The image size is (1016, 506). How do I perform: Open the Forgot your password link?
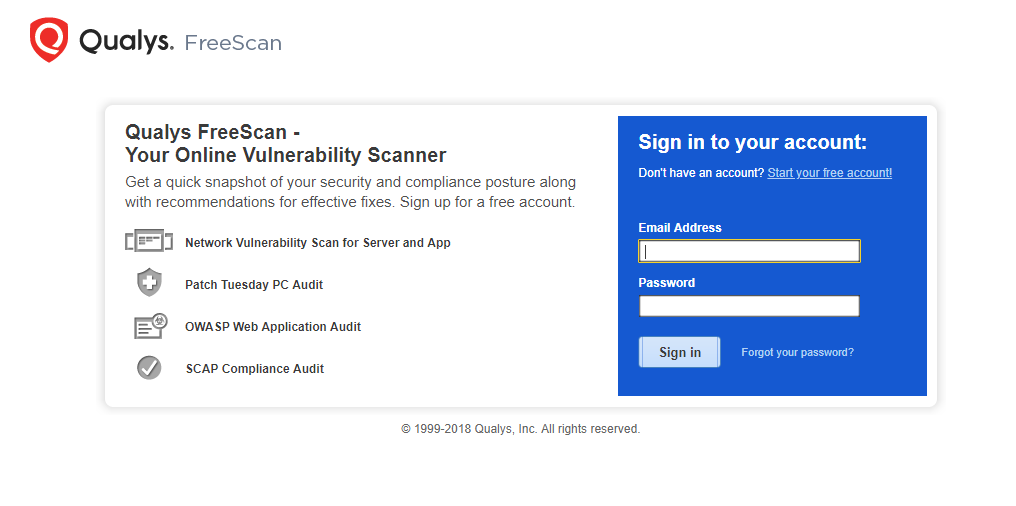pyautogui.click(x=797, y=352)
